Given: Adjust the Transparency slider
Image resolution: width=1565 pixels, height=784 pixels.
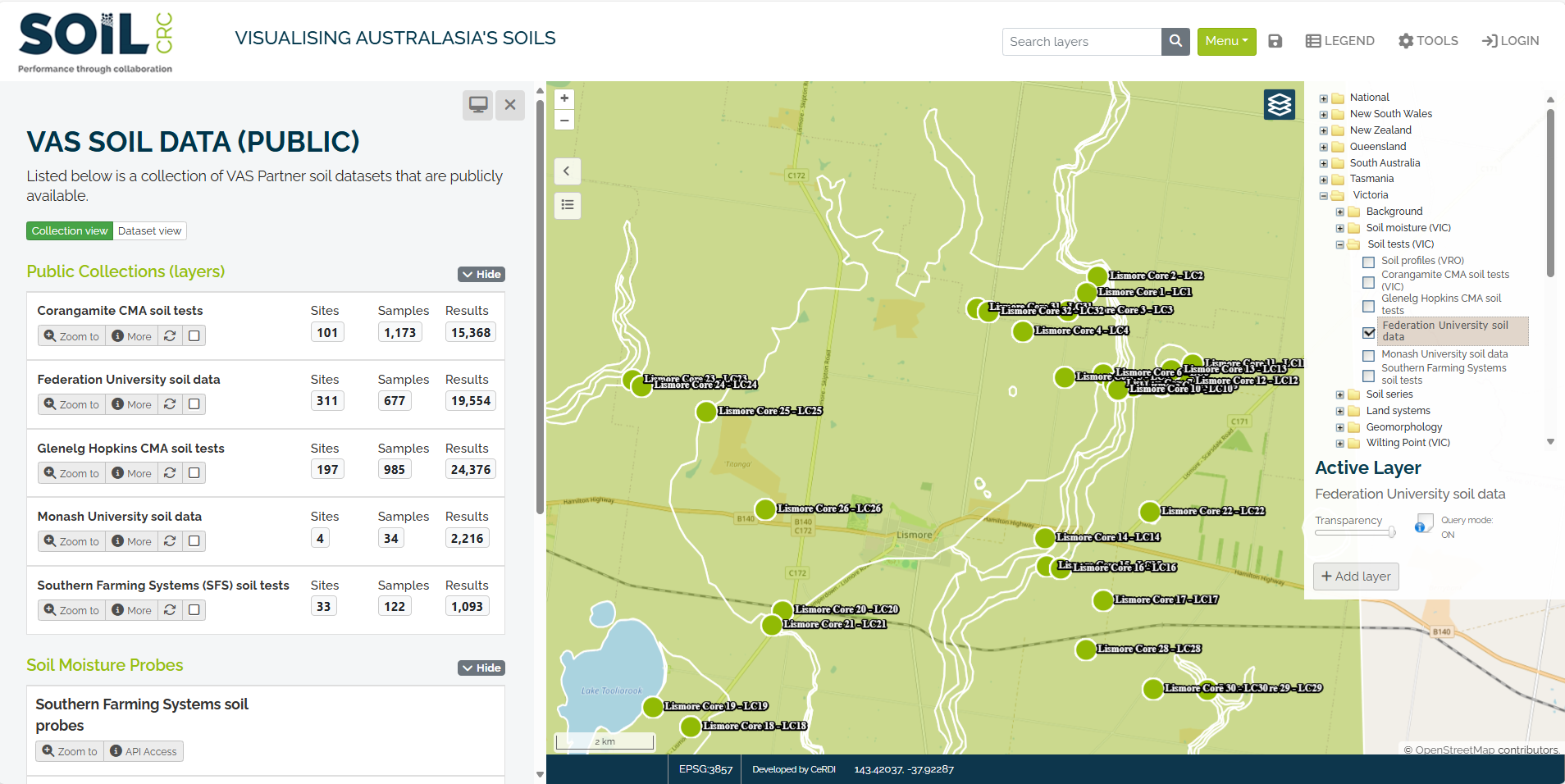Looking at the screenshot, I should (1391, 533).
